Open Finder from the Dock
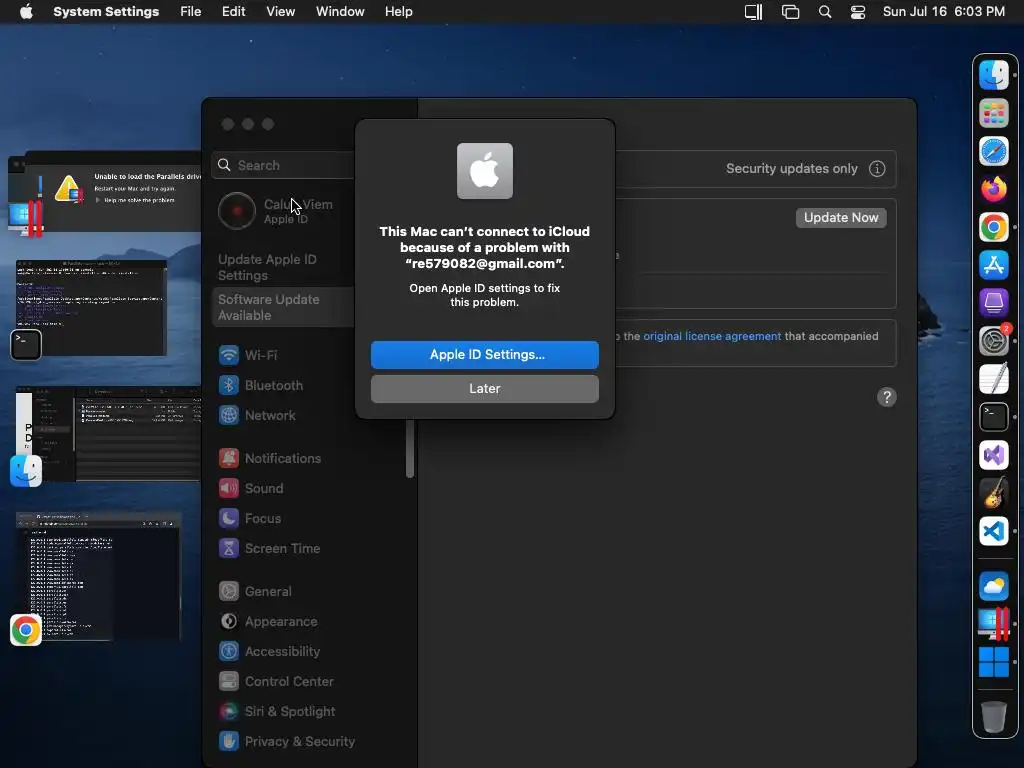The width and height of the screenshot is (1024, 768). click(994, 75)
